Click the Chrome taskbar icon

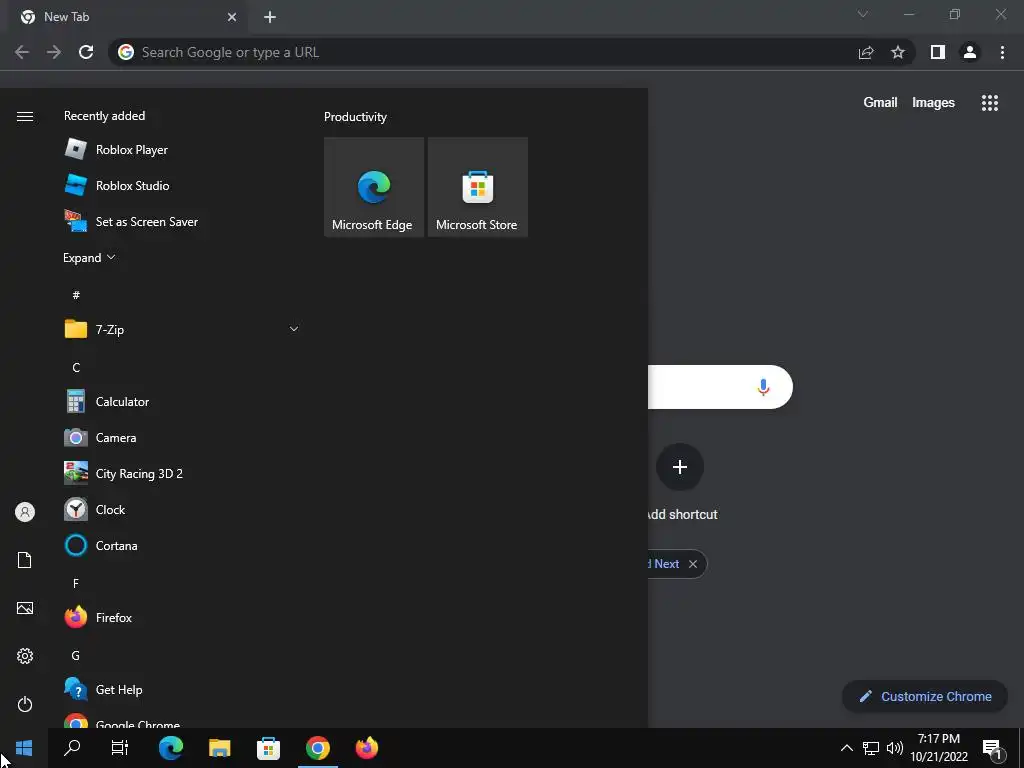point(317,748)
